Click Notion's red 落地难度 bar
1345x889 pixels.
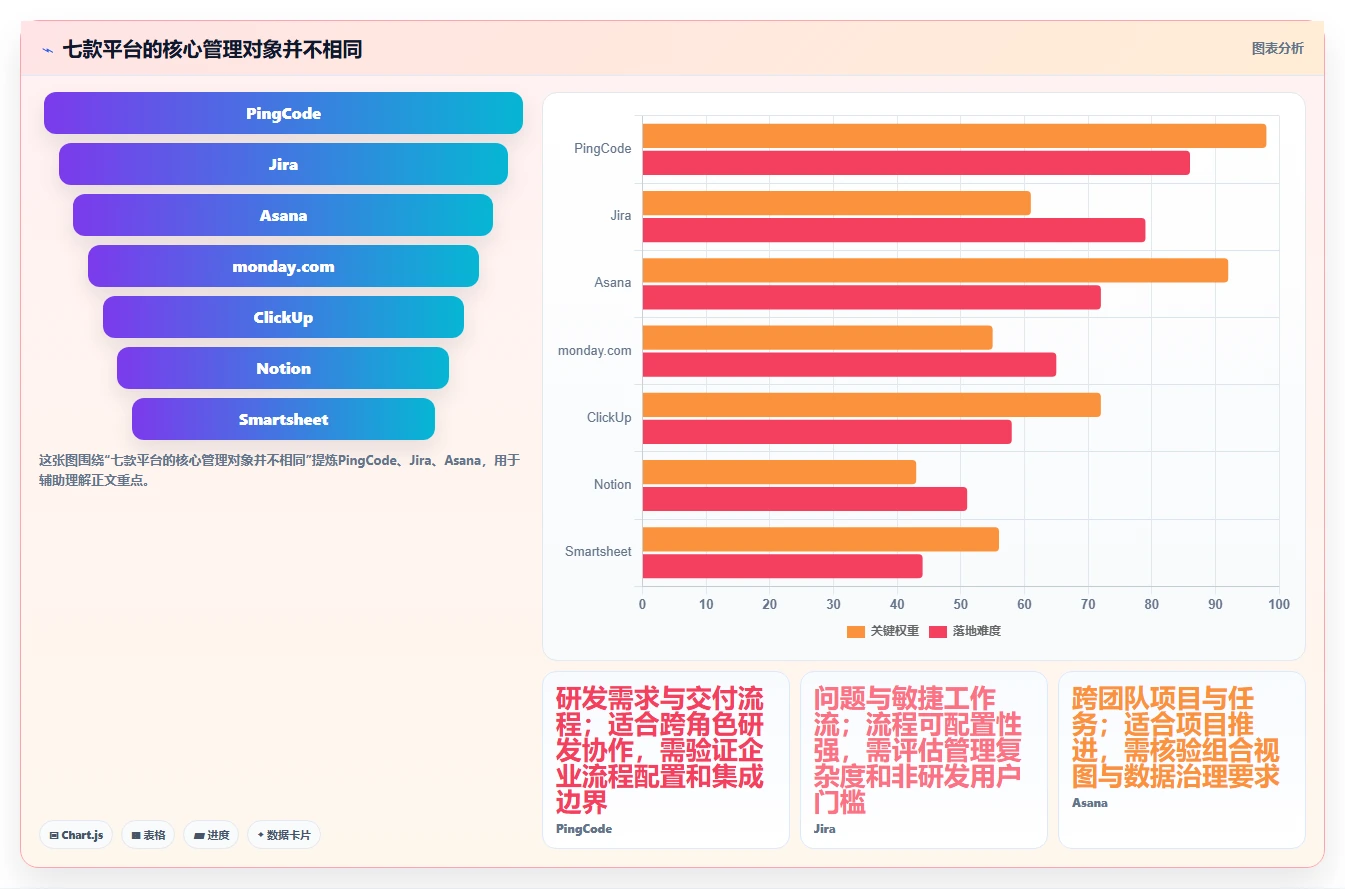click(804, 499)
